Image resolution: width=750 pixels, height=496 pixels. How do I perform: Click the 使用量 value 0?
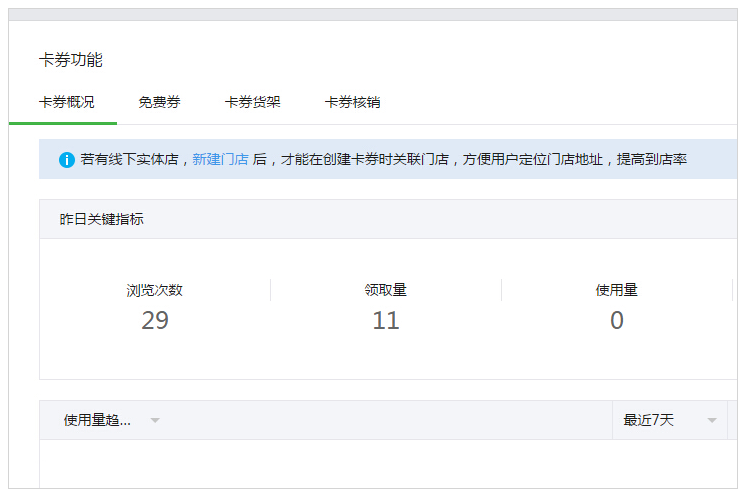[617, 320]
